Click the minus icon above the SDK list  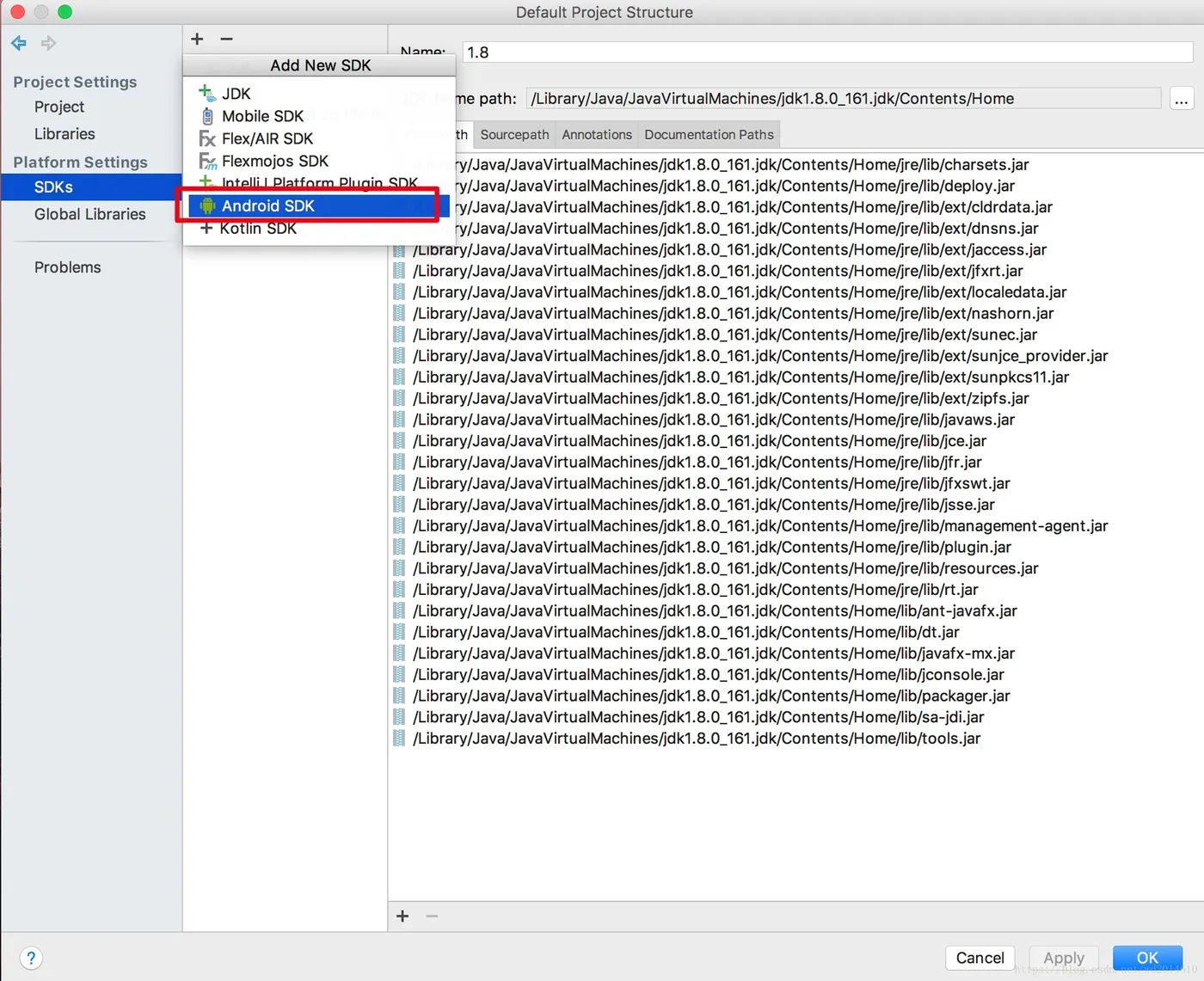pyautogui.click(x=226, y=39)
